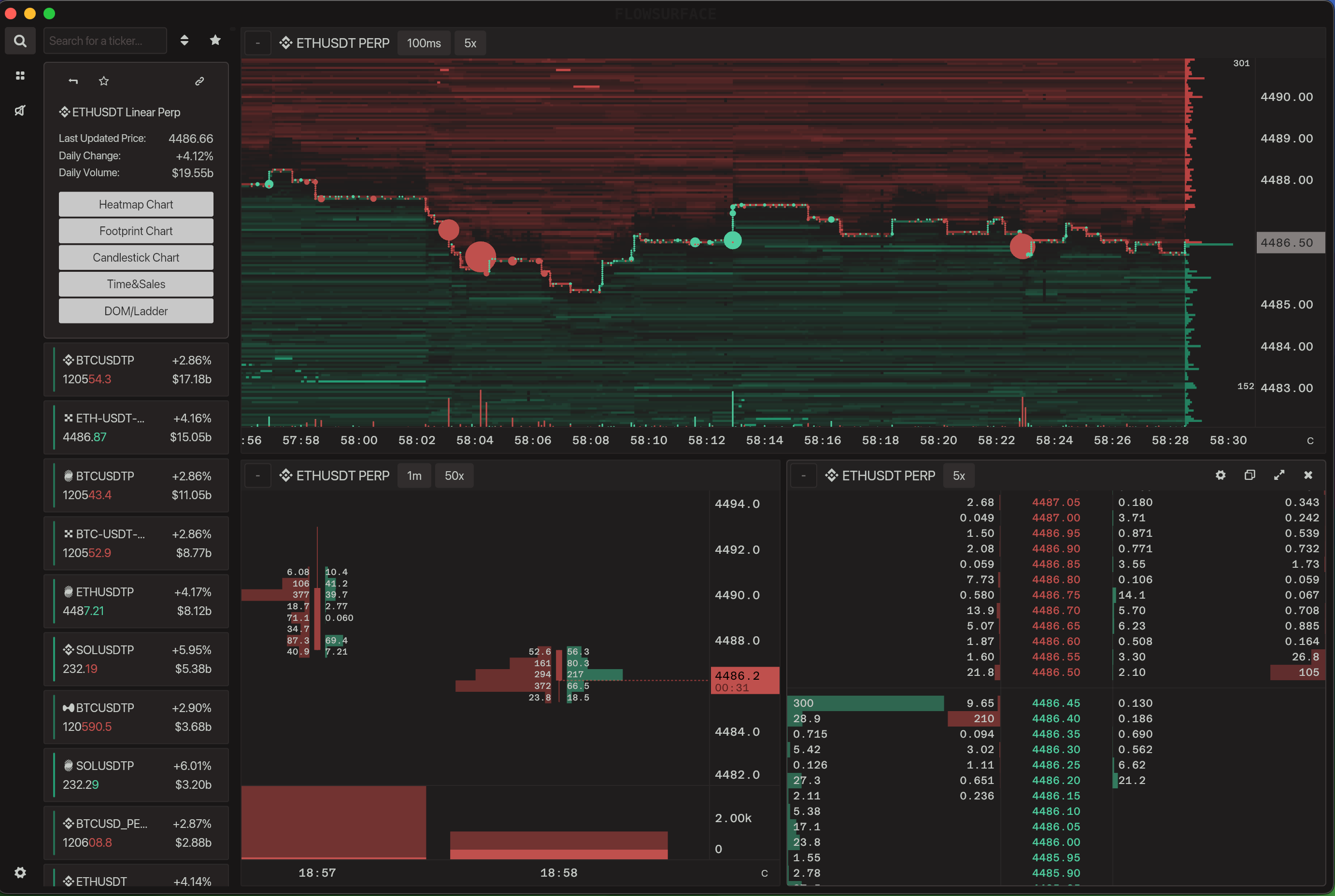Click exchange icon on ETH-USDT 4486.87 row
The image size is (1335, 896).
69,418
